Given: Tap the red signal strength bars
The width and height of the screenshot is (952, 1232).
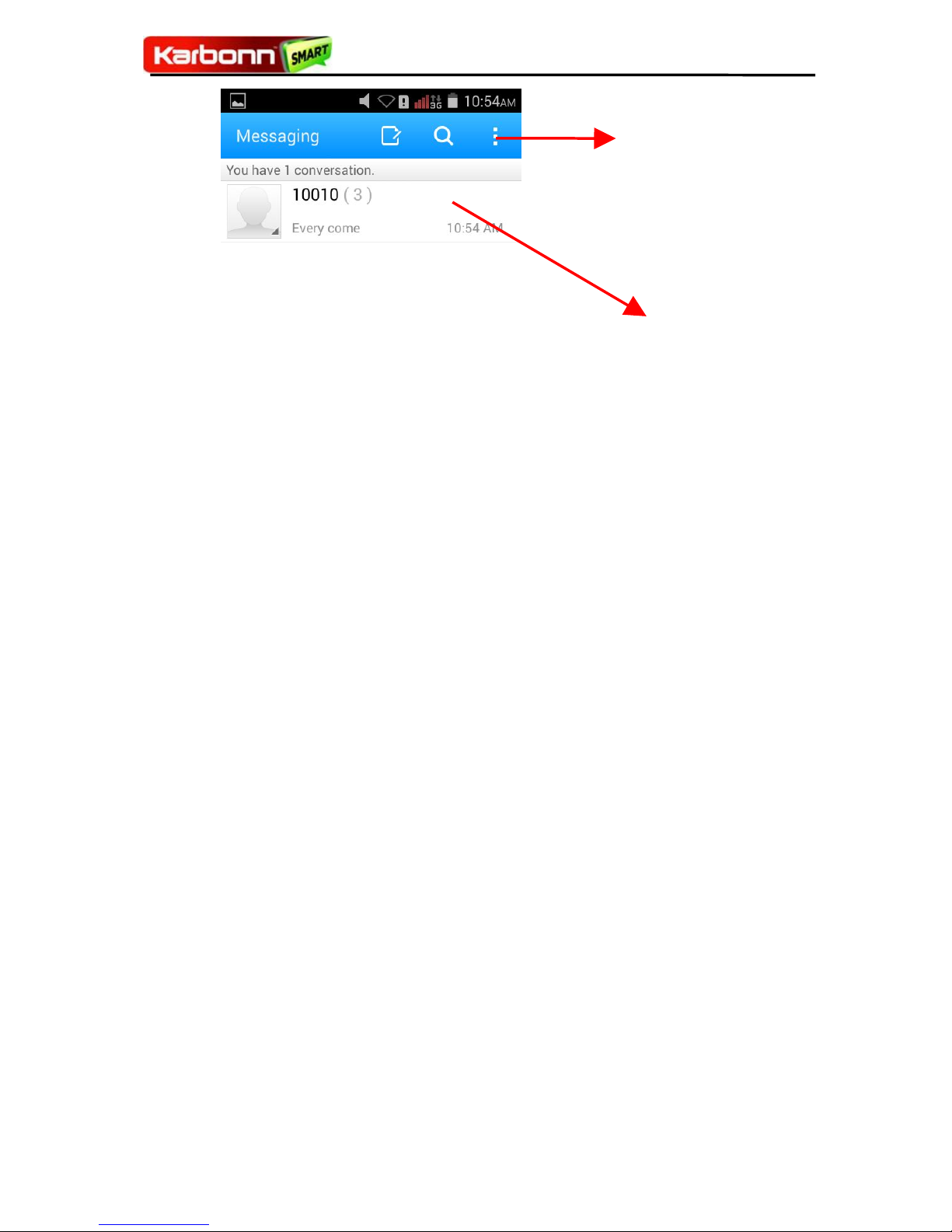Looking at the screenshot, I should (x=421, y=102).
